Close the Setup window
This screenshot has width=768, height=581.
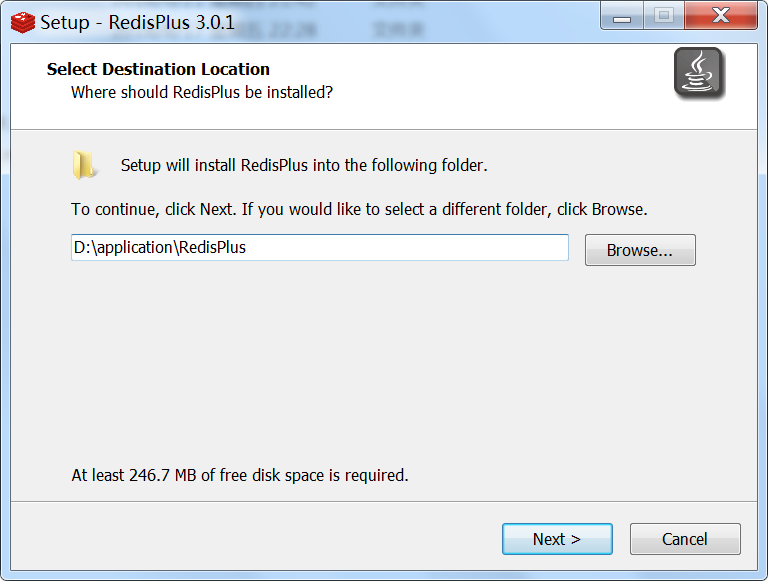pyautogui.click(x=721, y=16)
